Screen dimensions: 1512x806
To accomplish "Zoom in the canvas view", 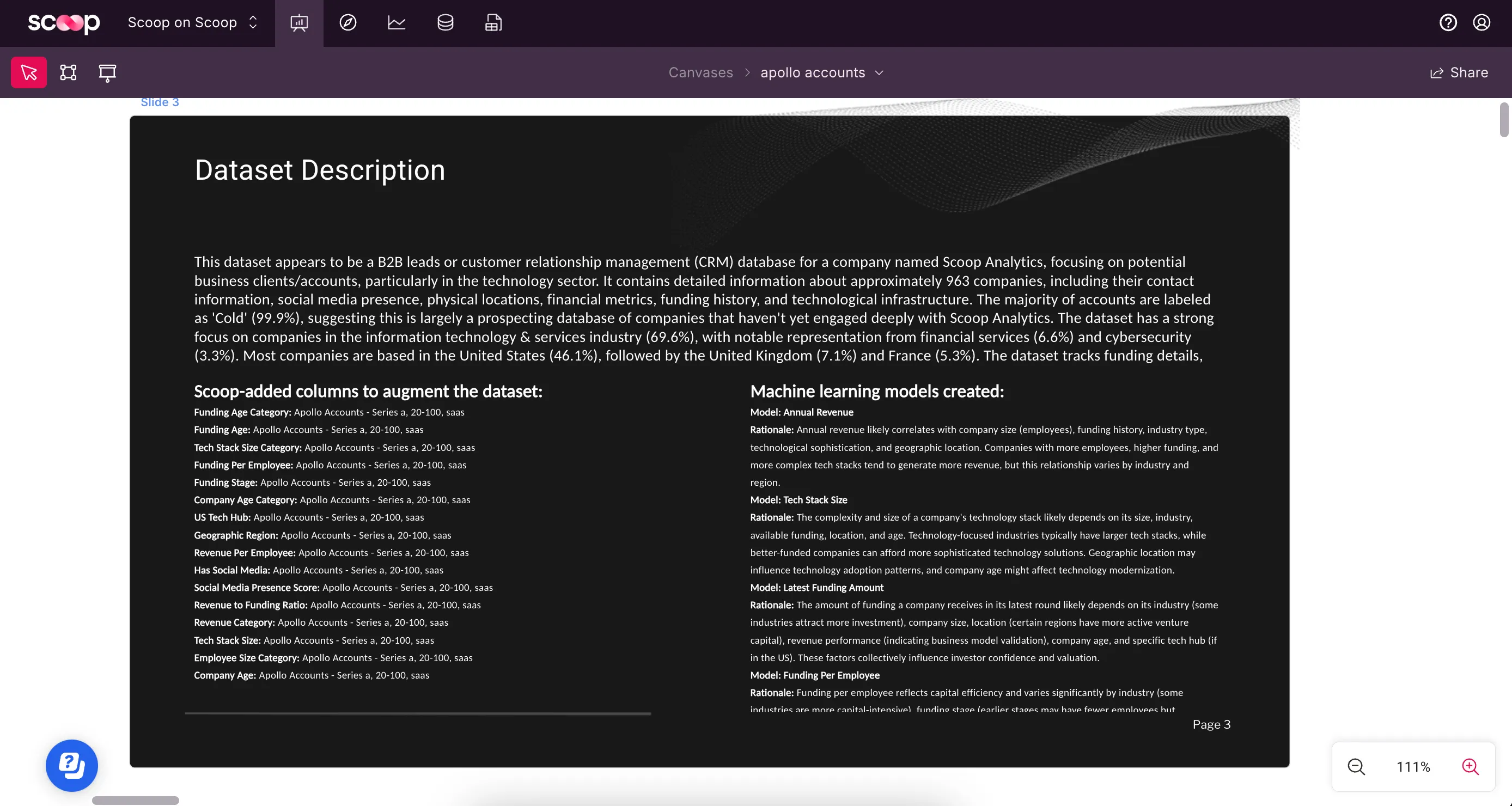I will (1470, 767).
